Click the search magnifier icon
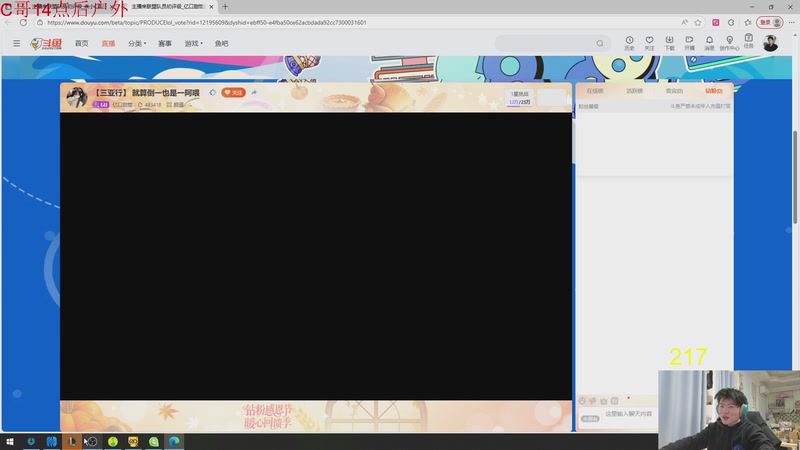Screen dimensions: 800x450 click(x=600, y=43)
